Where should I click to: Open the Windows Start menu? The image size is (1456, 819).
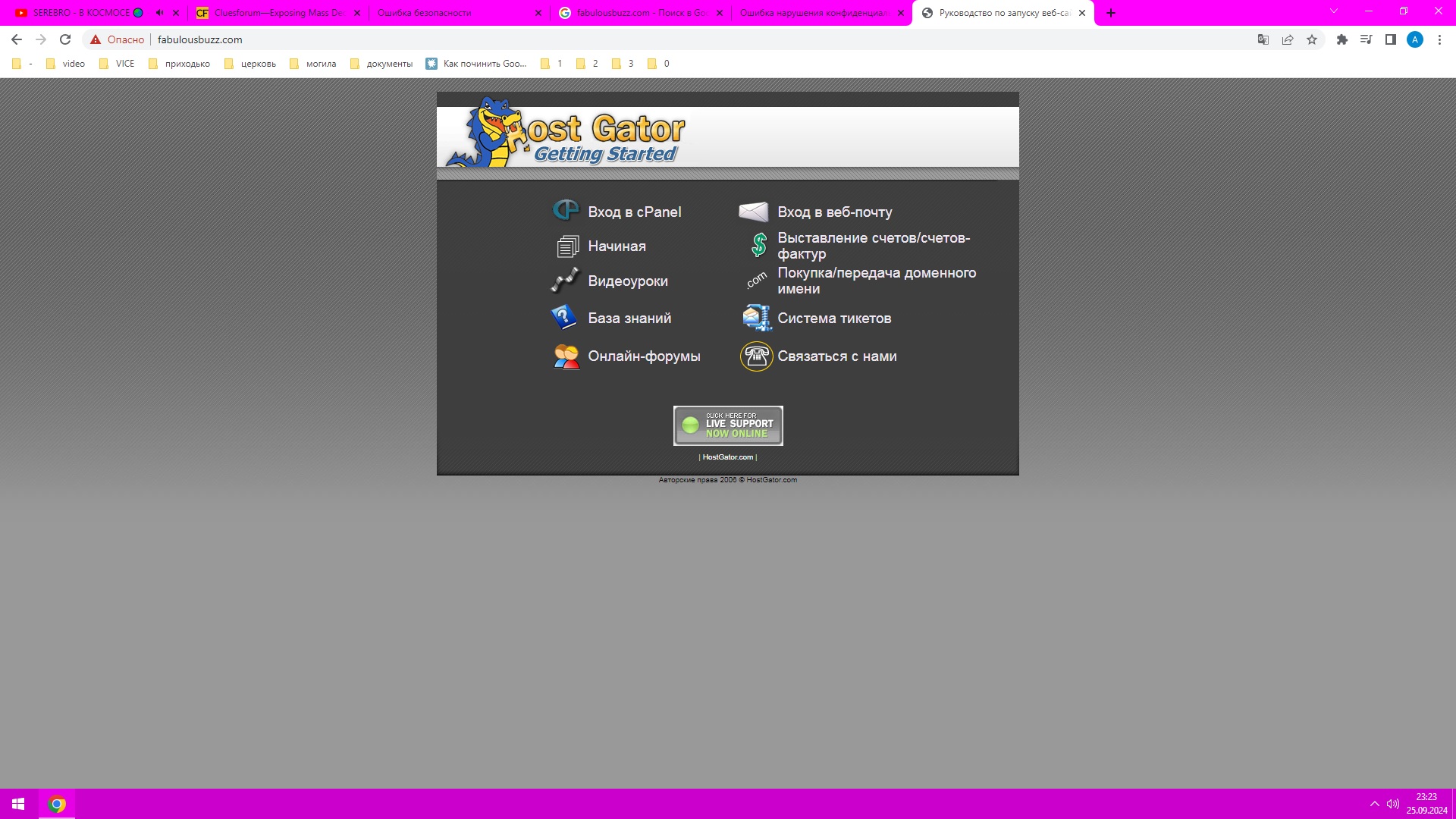point(18,804)
